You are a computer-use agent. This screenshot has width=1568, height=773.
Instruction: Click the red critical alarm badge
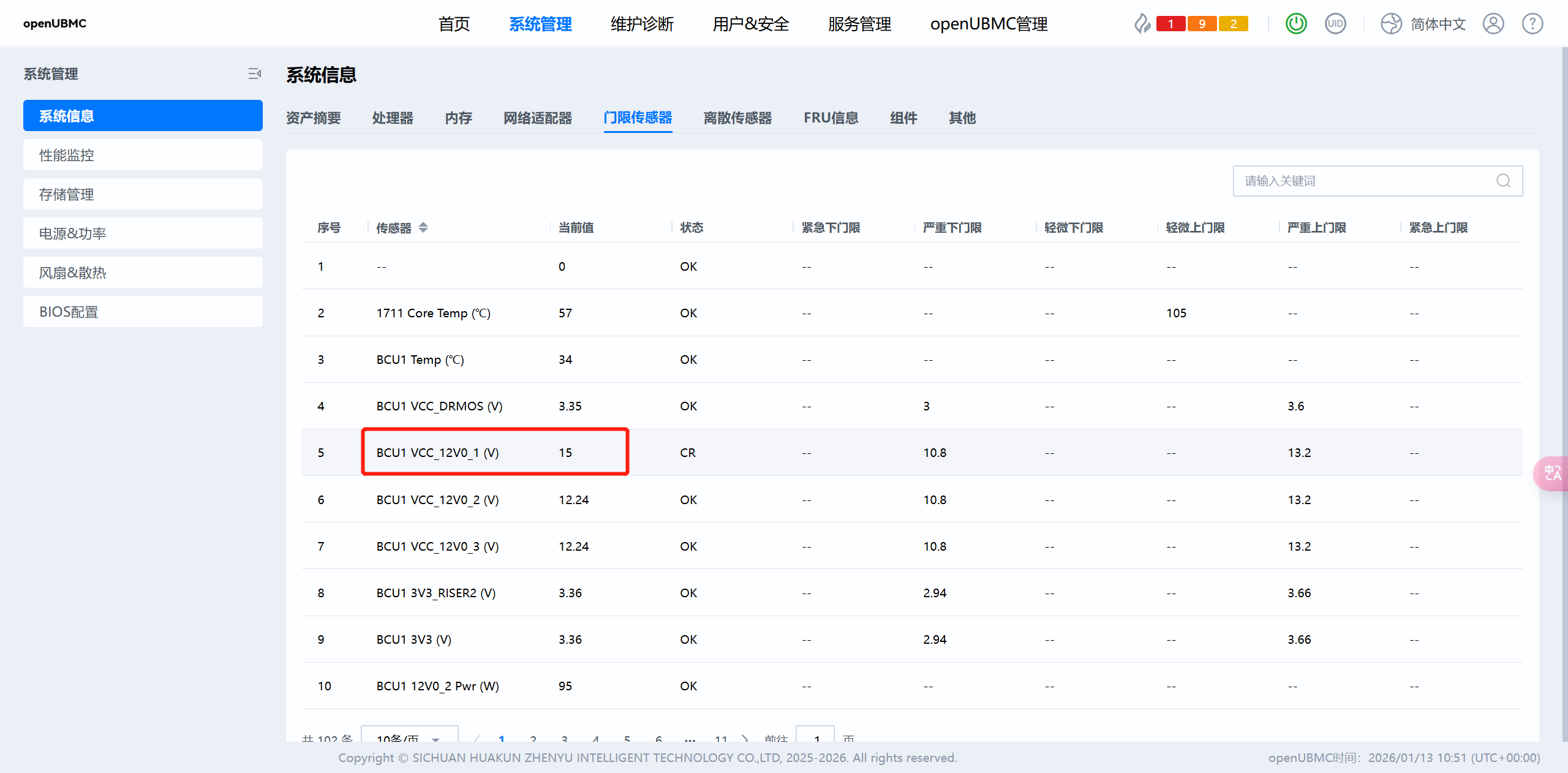click(1170, 24)
